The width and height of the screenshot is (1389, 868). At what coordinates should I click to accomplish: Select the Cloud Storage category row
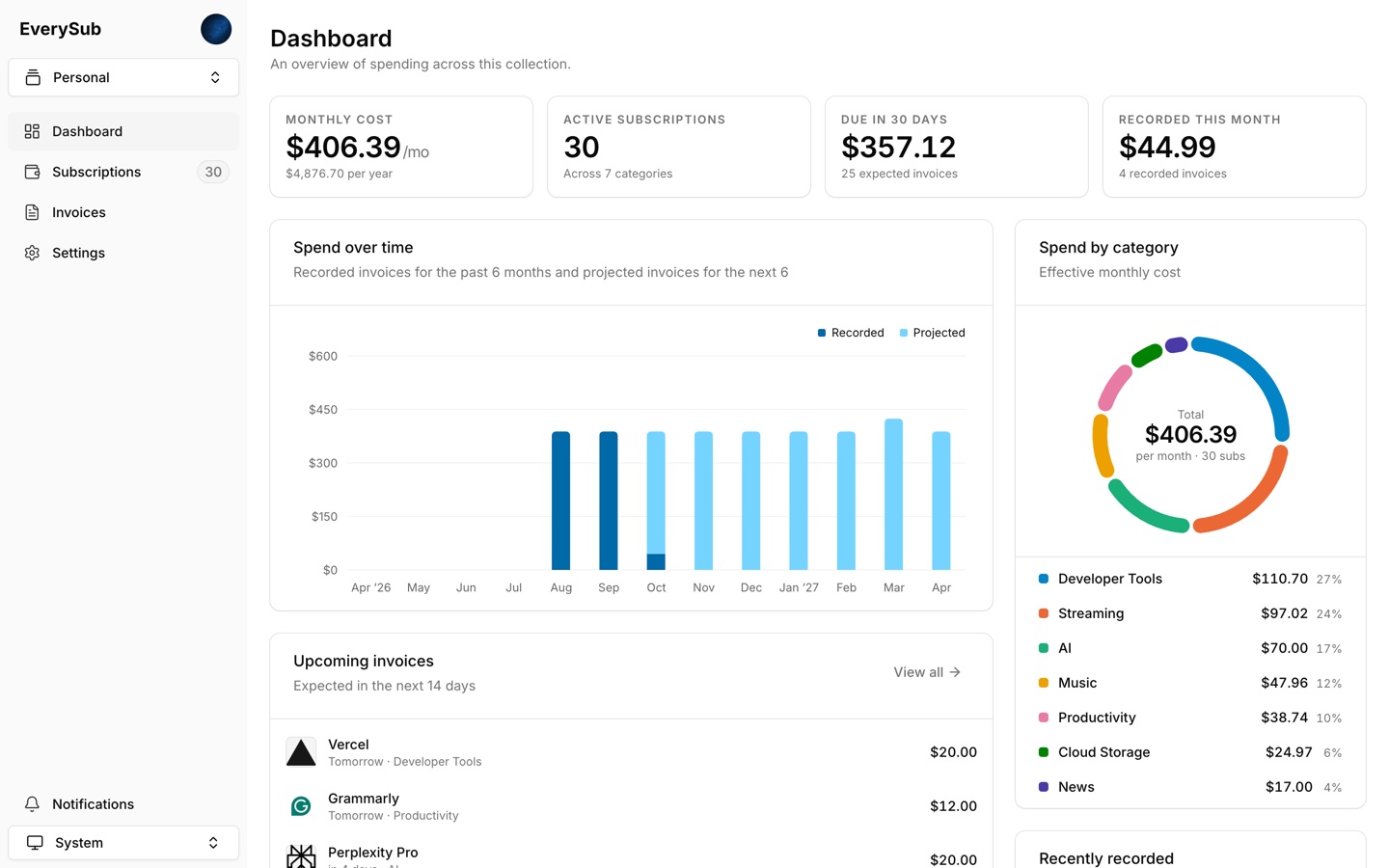(x=1190, y=752)
